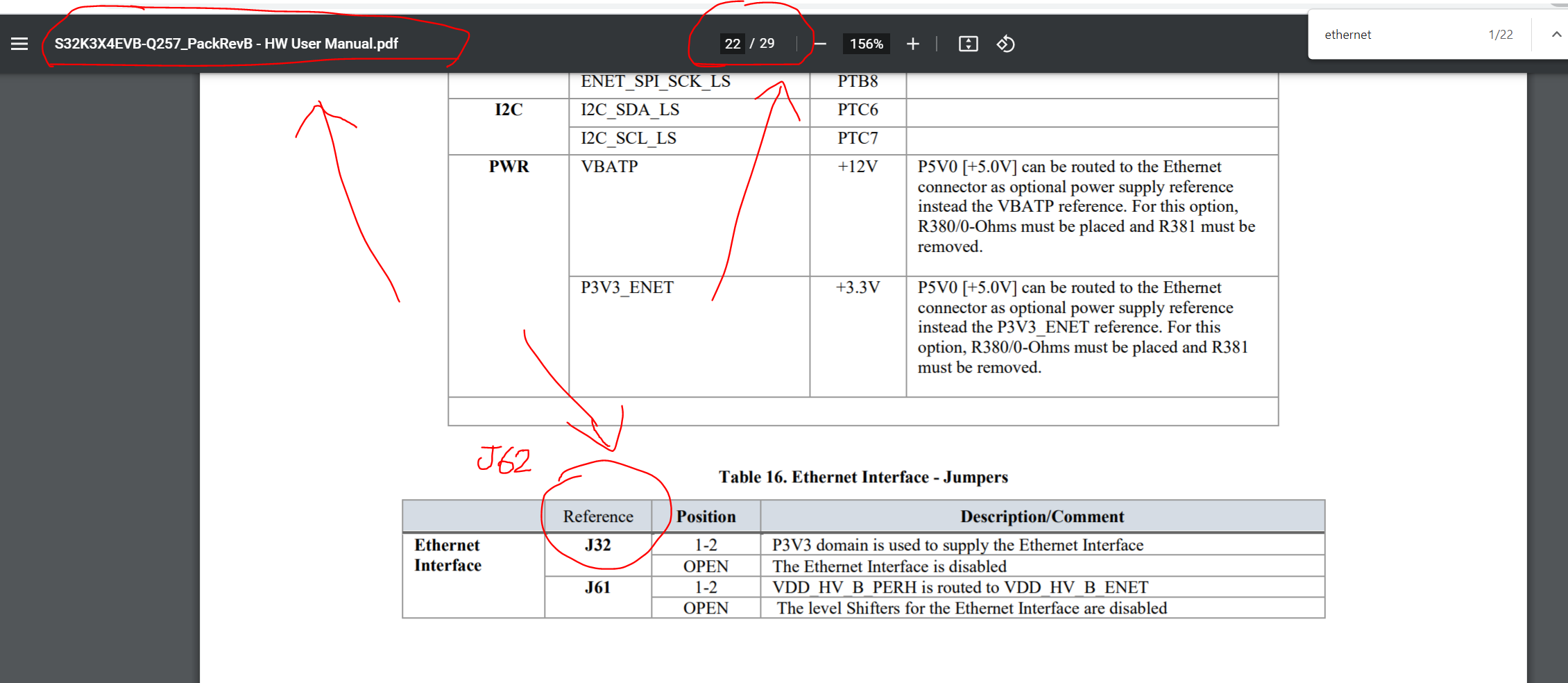This screenshot has width=1568, height=683.
Task: Click the zoom percentage showing 156%
Action: [865, 43]
